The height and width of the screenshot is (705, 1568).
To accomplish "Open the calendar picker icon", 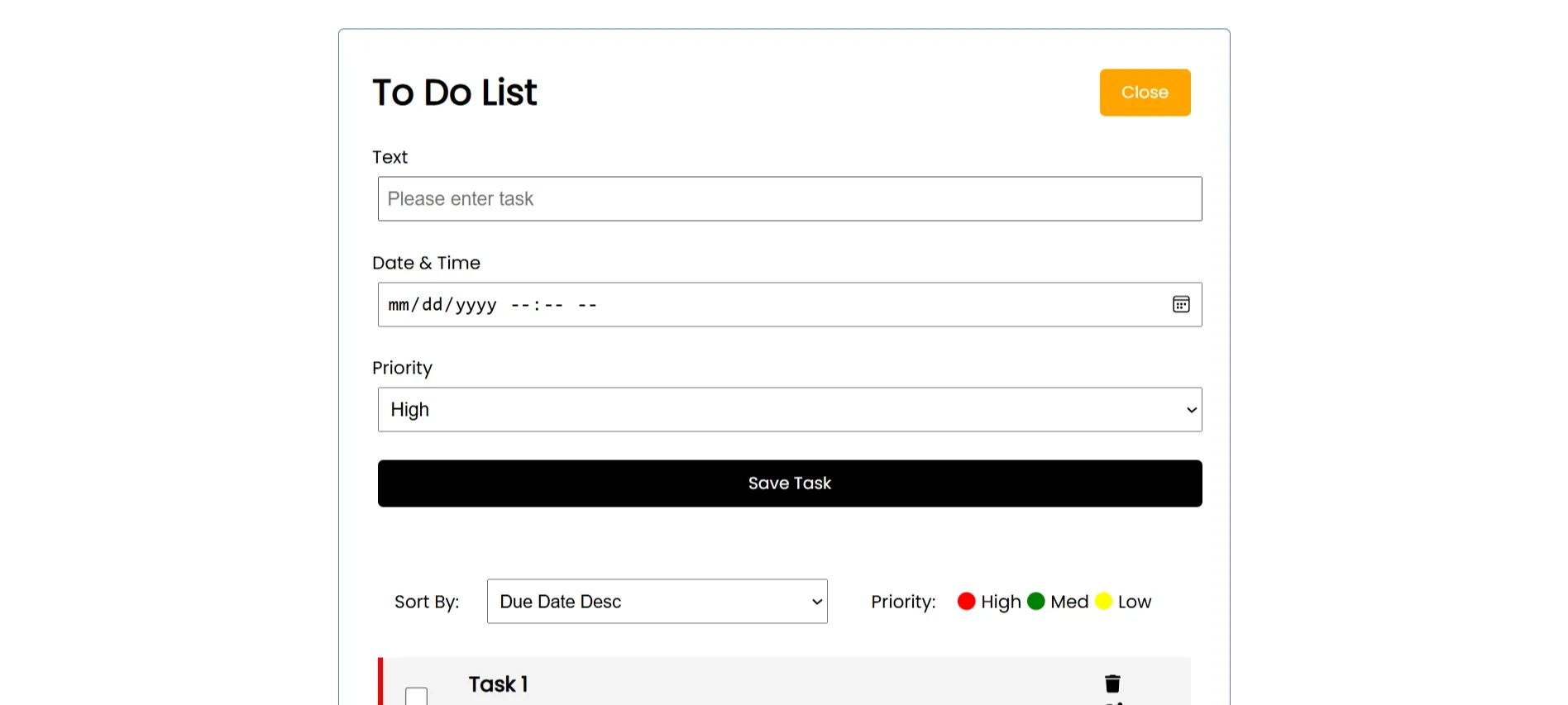I will click(x=1181, y=304).
